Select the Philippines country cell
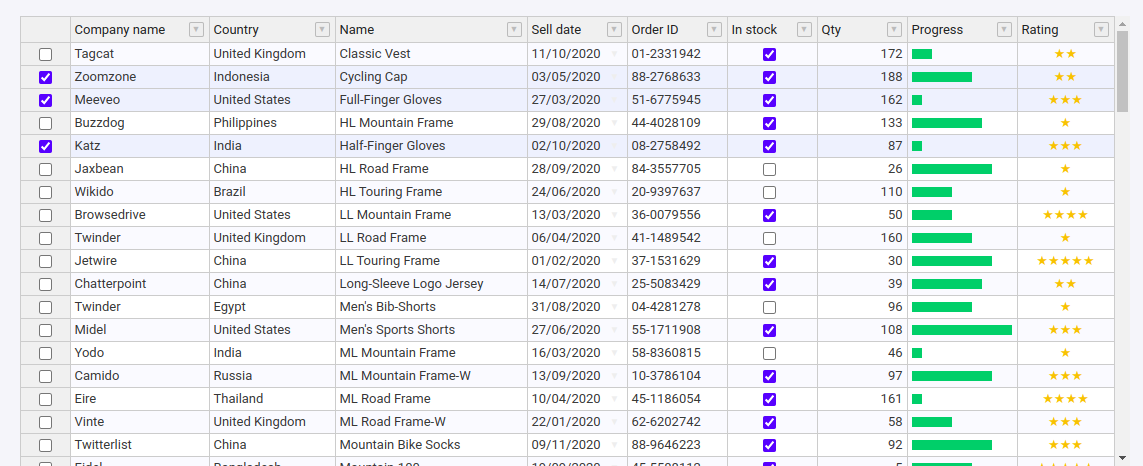Viewport: 1143px width, 466px height. coord(273,123)
